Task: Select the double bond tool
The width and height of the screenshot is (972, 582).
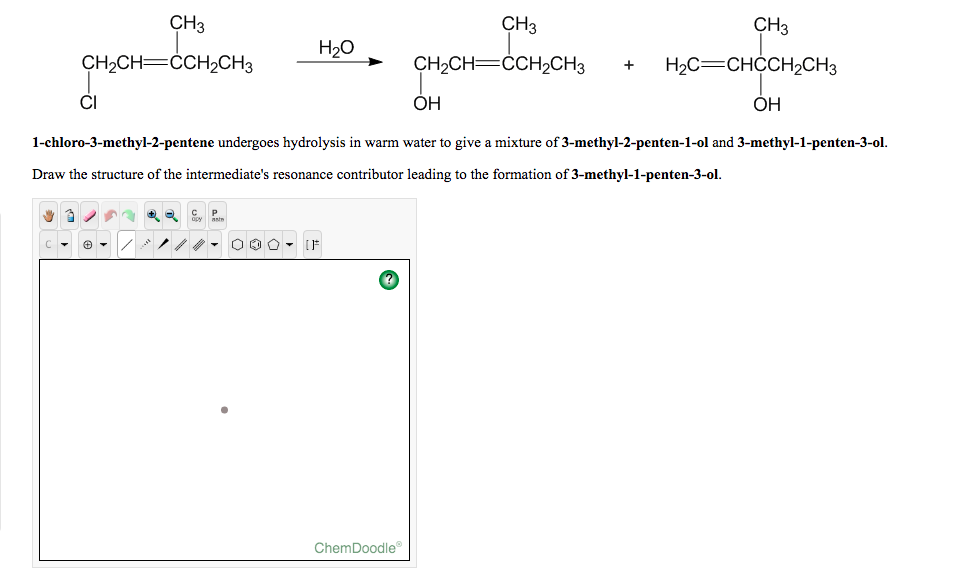Action: click(180, 242)
